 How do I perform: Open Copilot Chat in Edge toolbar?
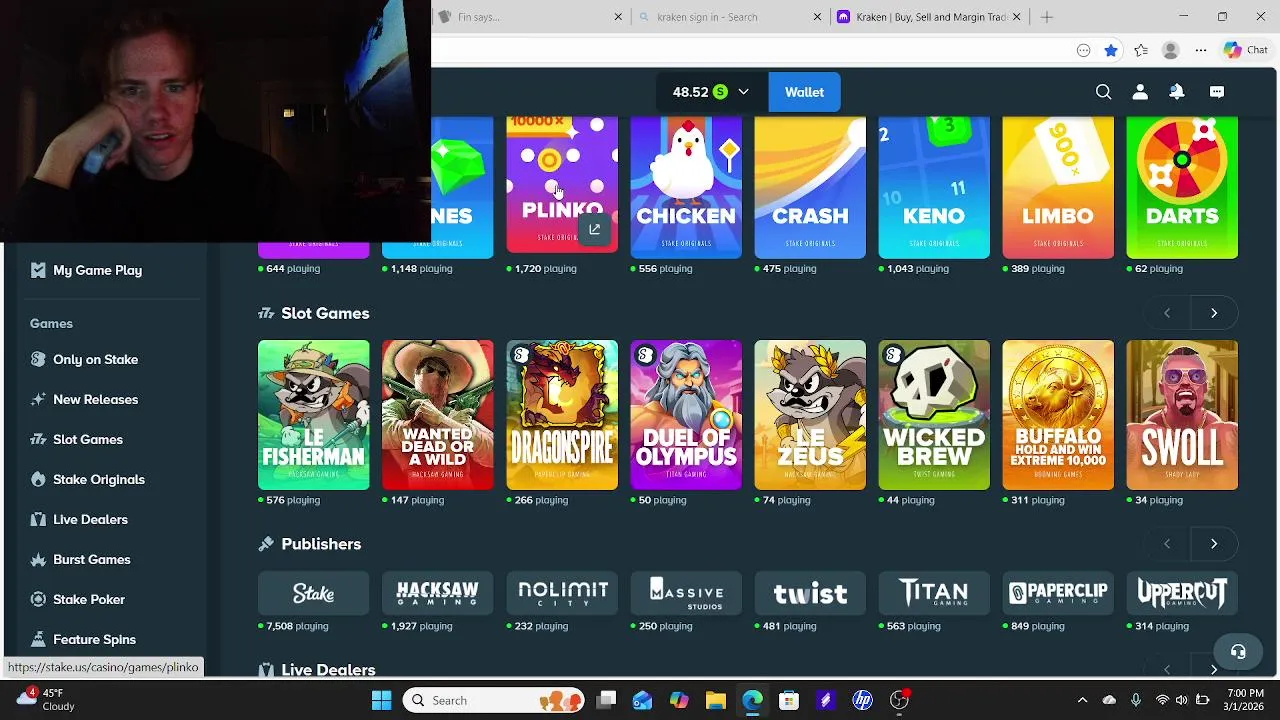click(1246, 50)
